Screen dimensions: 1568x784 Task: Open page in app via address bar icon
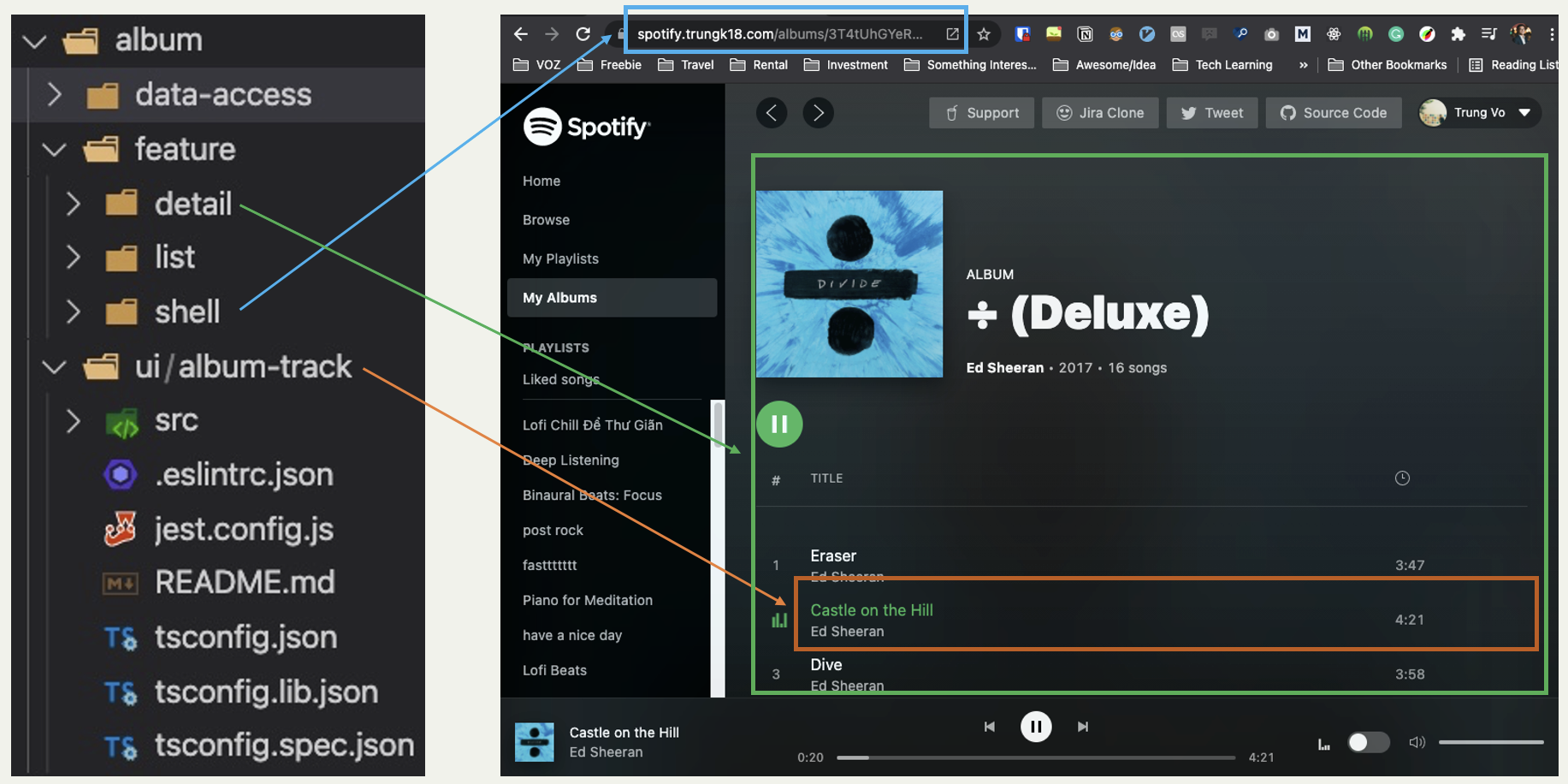pos(952,34)
